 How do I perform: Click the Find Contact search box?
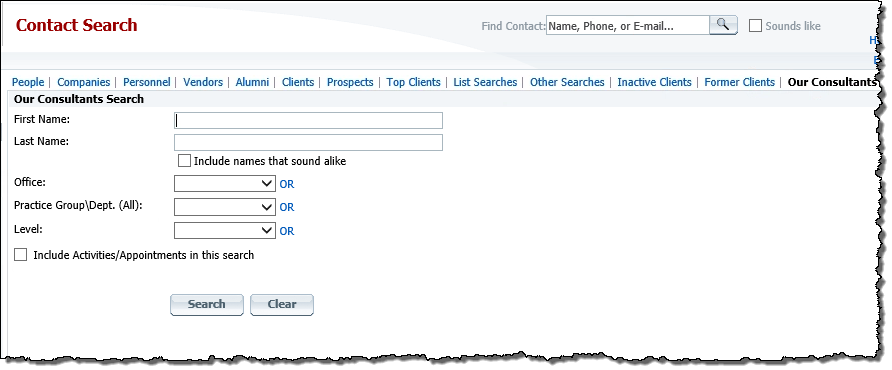point(627,26)
